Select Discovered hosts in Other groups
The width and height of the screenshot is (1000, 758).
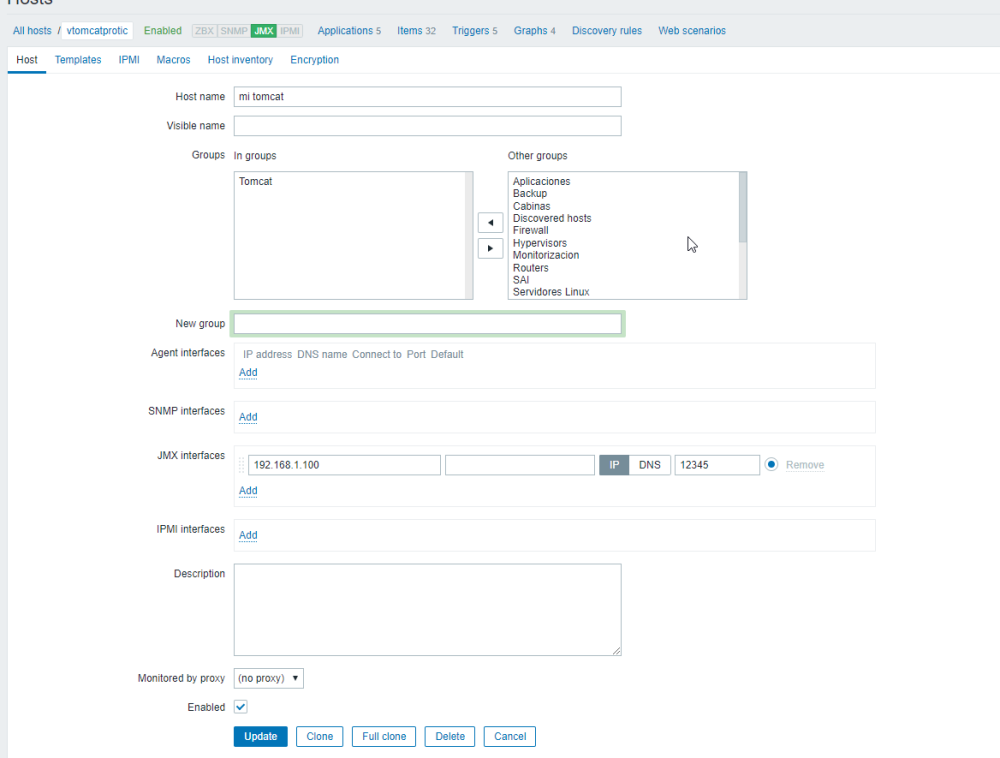click(552, 218)
